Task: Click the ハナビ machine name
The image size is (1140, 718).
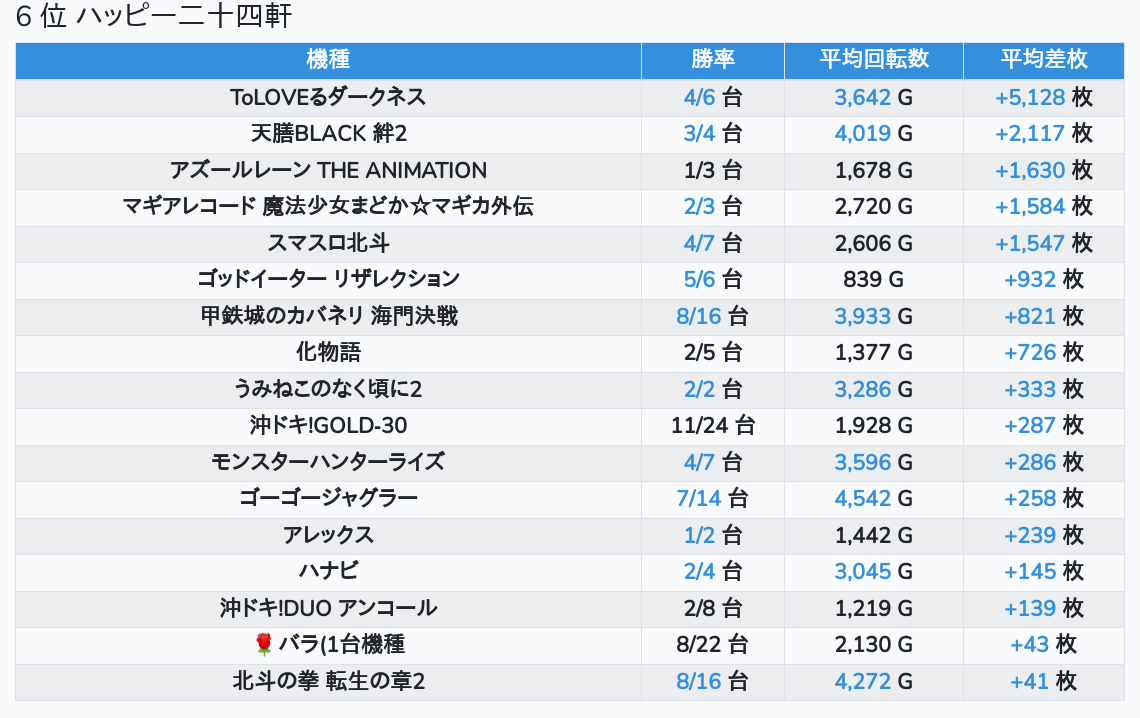Action: [x=328, y=571]
